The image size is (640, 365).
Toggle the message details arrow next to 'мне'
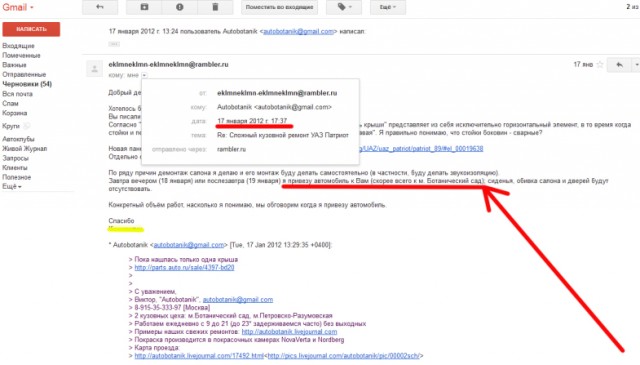pos(144,75)
